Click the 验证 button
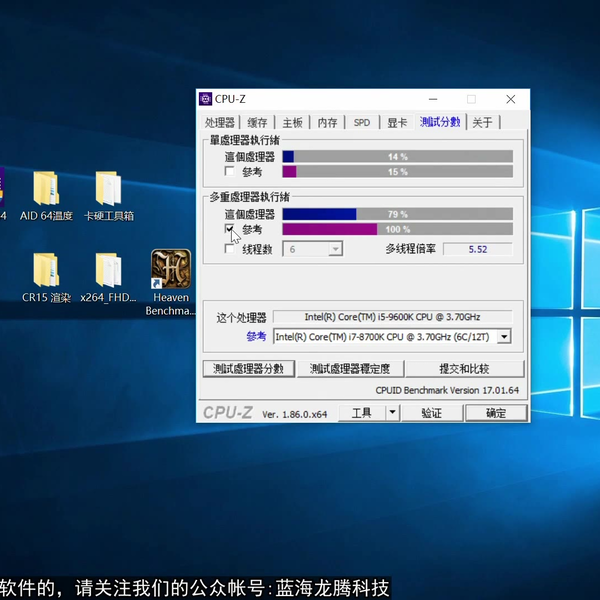This screenshot has height=600, width=600. 432,413
